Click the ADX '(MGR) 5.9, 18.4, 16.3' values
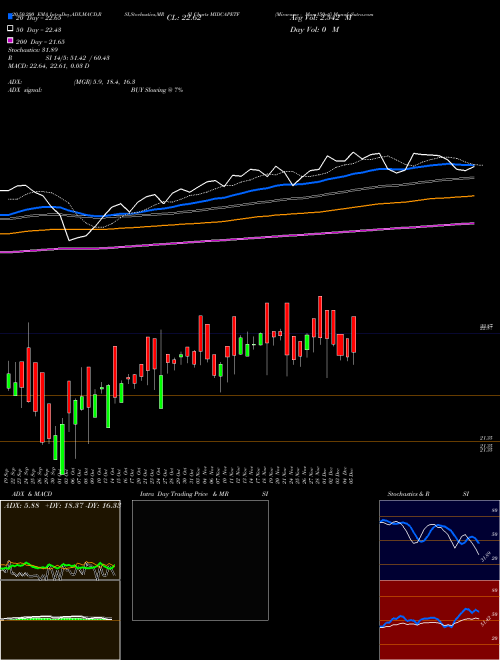This screenshot has height=660, width=500. point(104,82)
